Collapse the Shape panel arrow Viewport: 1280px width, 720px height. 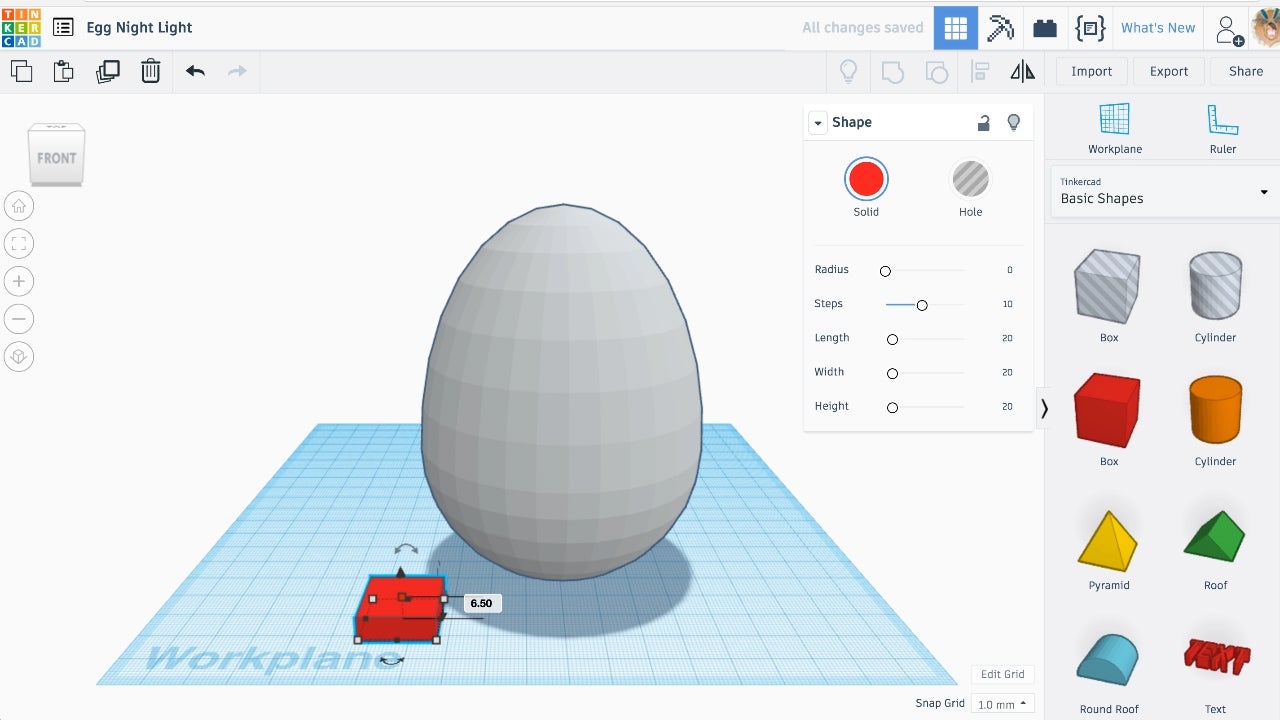818,123
